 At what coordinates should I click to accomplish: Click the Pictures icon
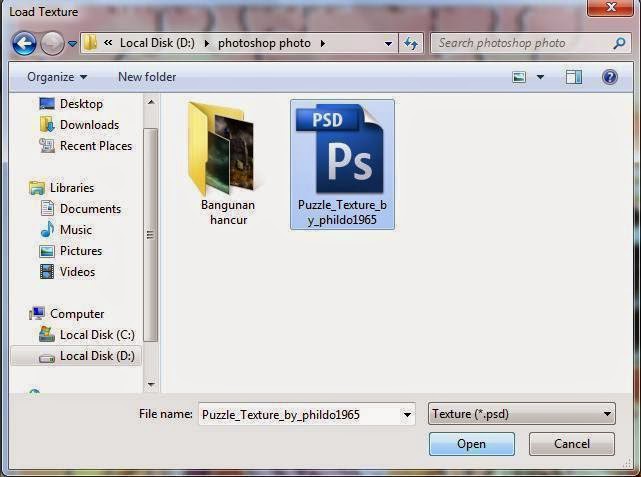coord(47,251)
